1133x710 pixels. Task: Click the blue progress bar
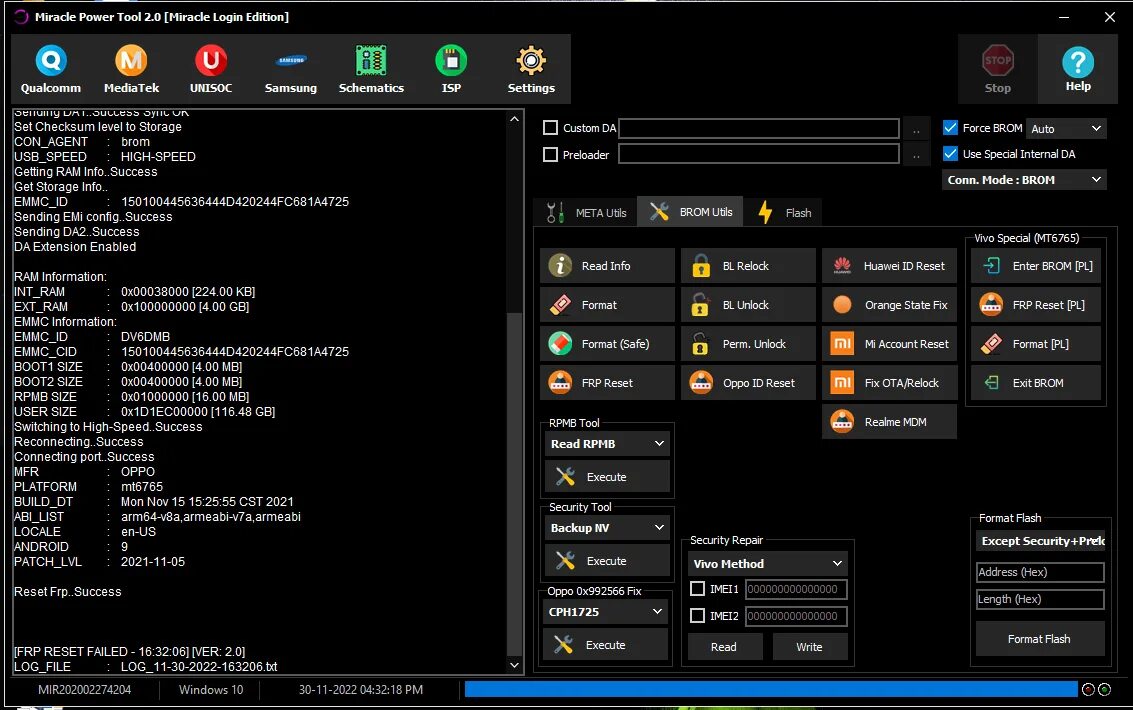pos(771,689)
